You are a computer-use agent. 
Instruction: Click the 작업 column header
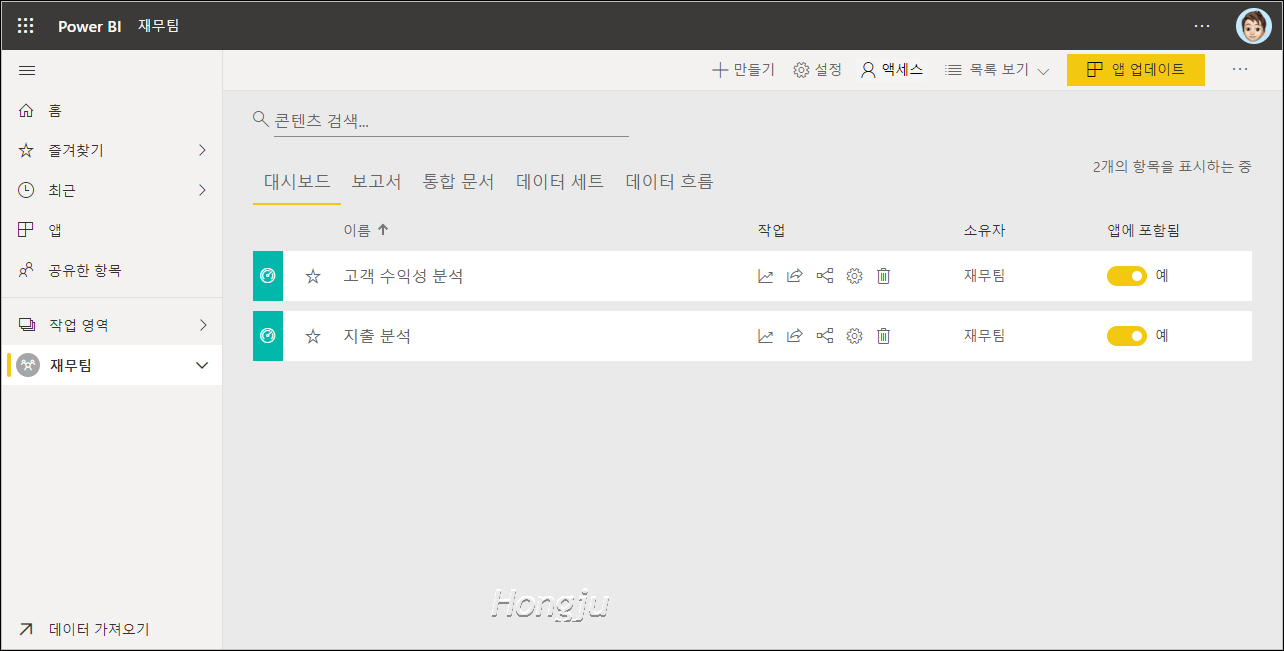coord(772,230)
